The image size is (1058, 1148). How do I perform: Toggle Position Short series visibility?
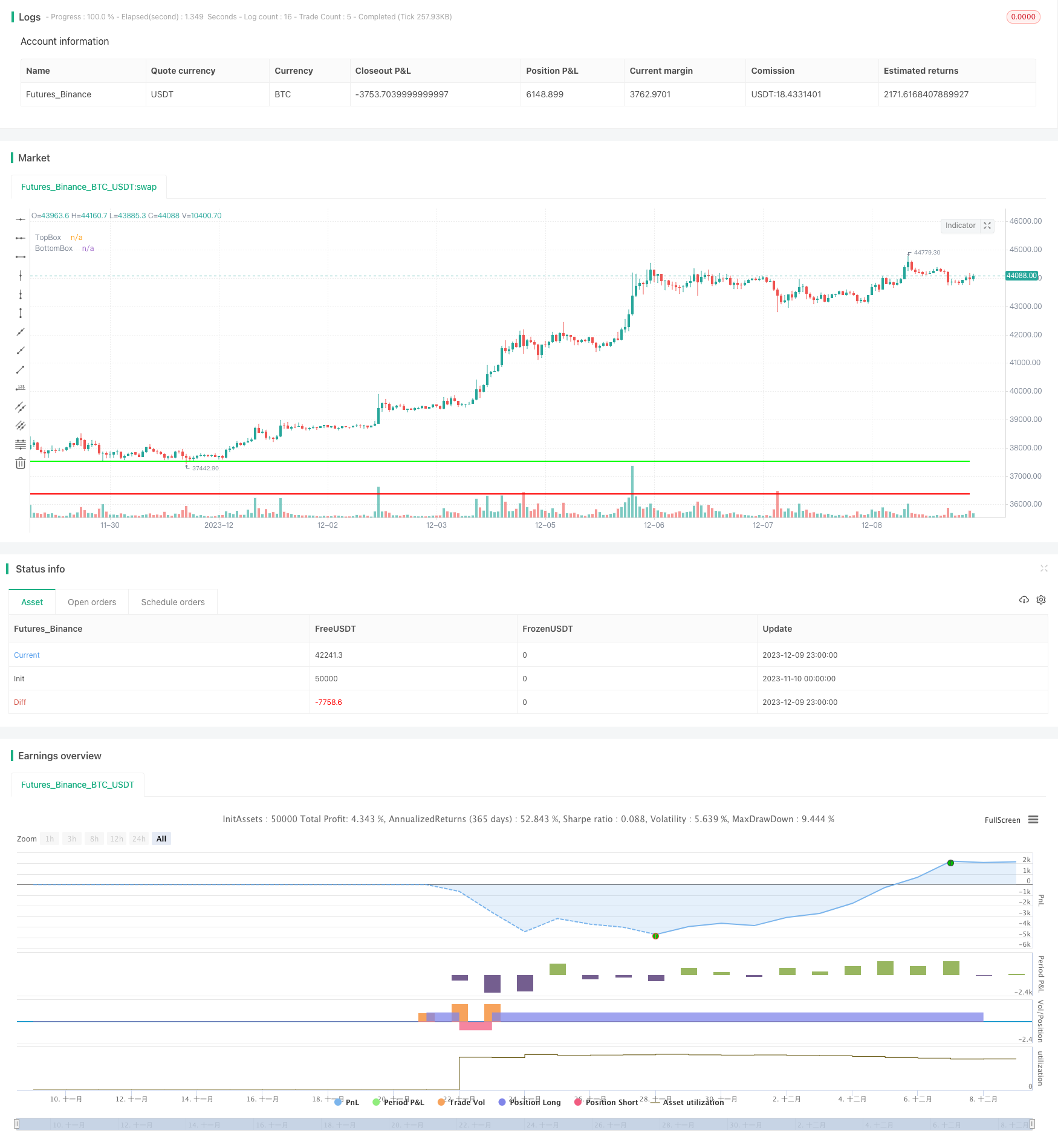(606, 1102)
